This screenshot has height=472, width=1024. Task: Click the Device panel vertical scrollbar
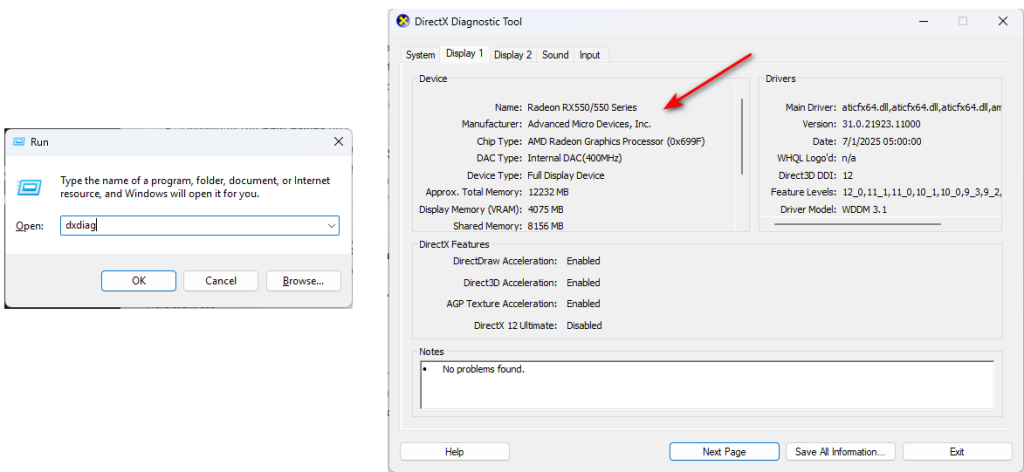point(742,136)
